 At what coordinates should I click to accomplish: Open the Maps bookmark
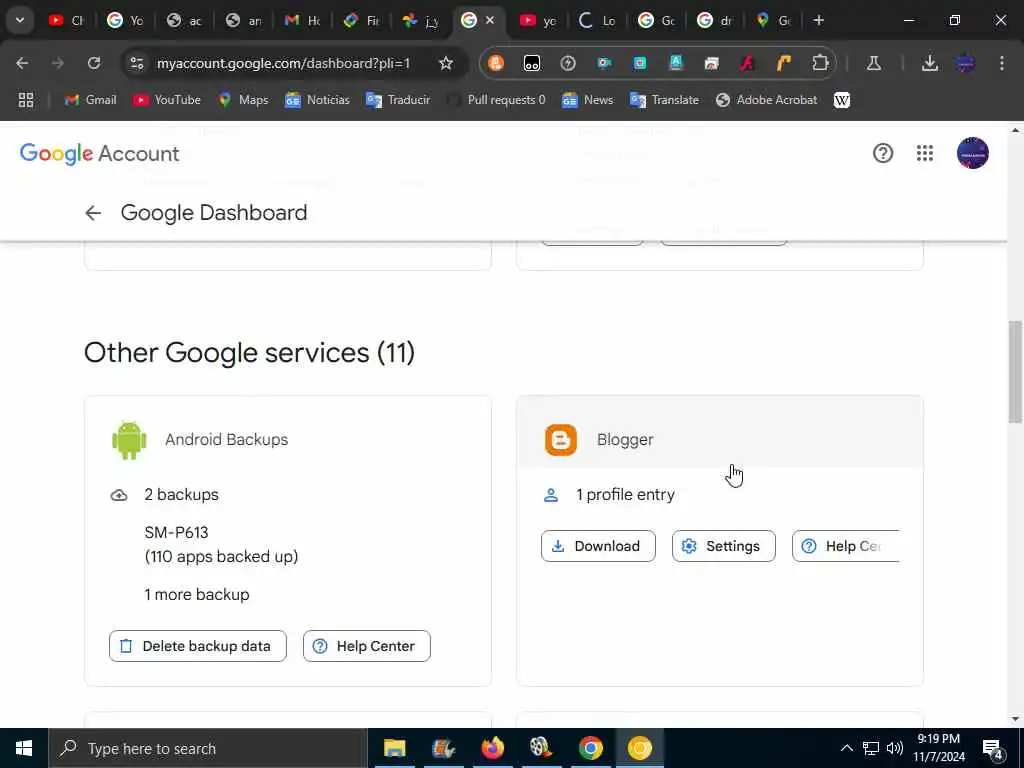pyautogui.click(x=244, y=100)
